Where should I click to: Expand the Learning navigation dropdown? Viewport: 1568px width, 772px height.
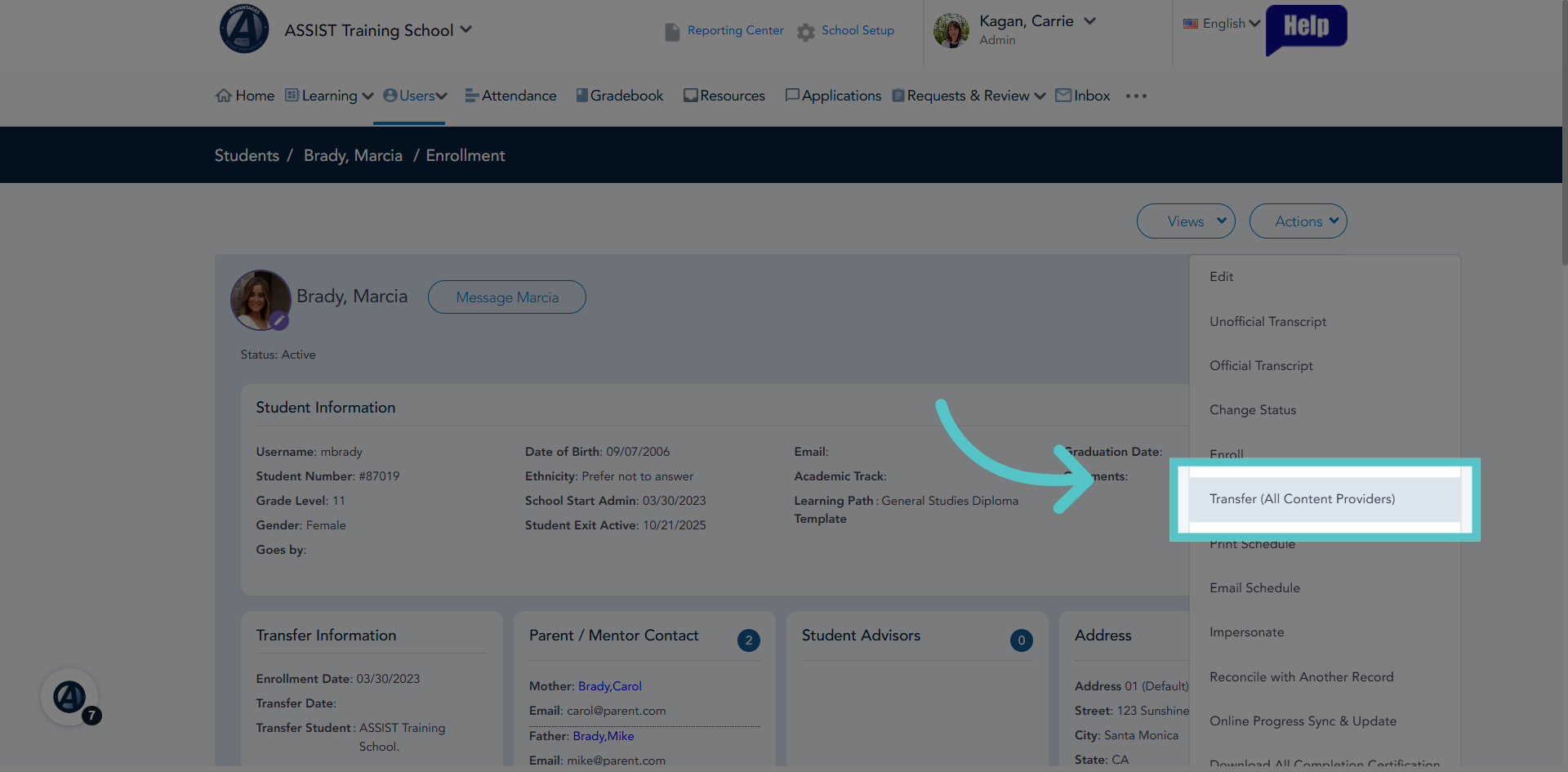pos(368,96)
